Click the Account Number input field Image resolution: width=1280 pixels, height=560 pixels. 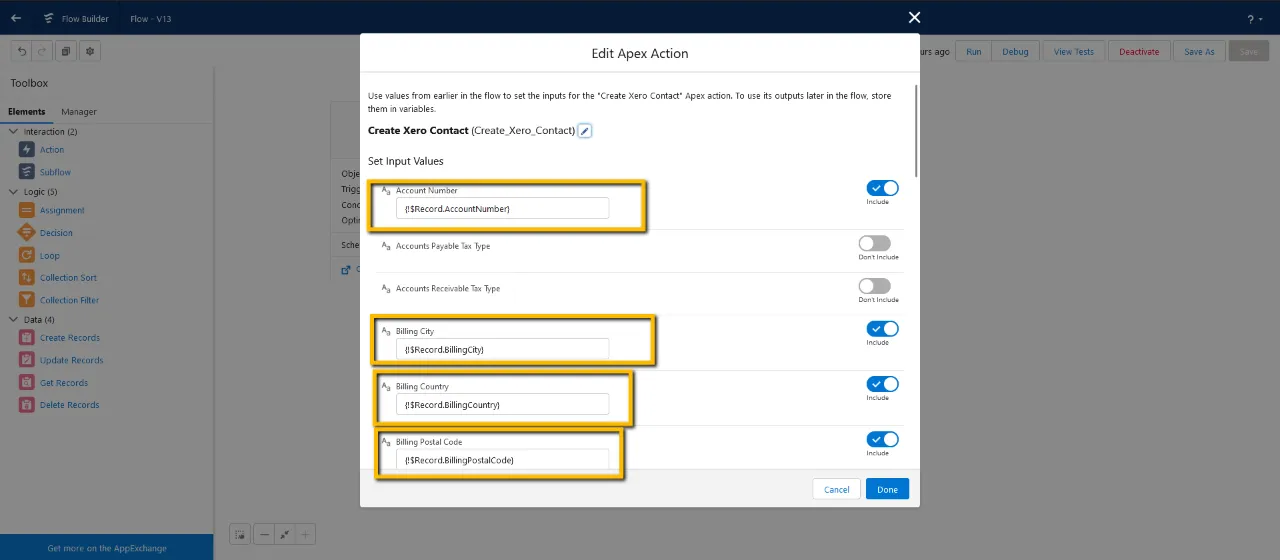(x=502, y=208)
